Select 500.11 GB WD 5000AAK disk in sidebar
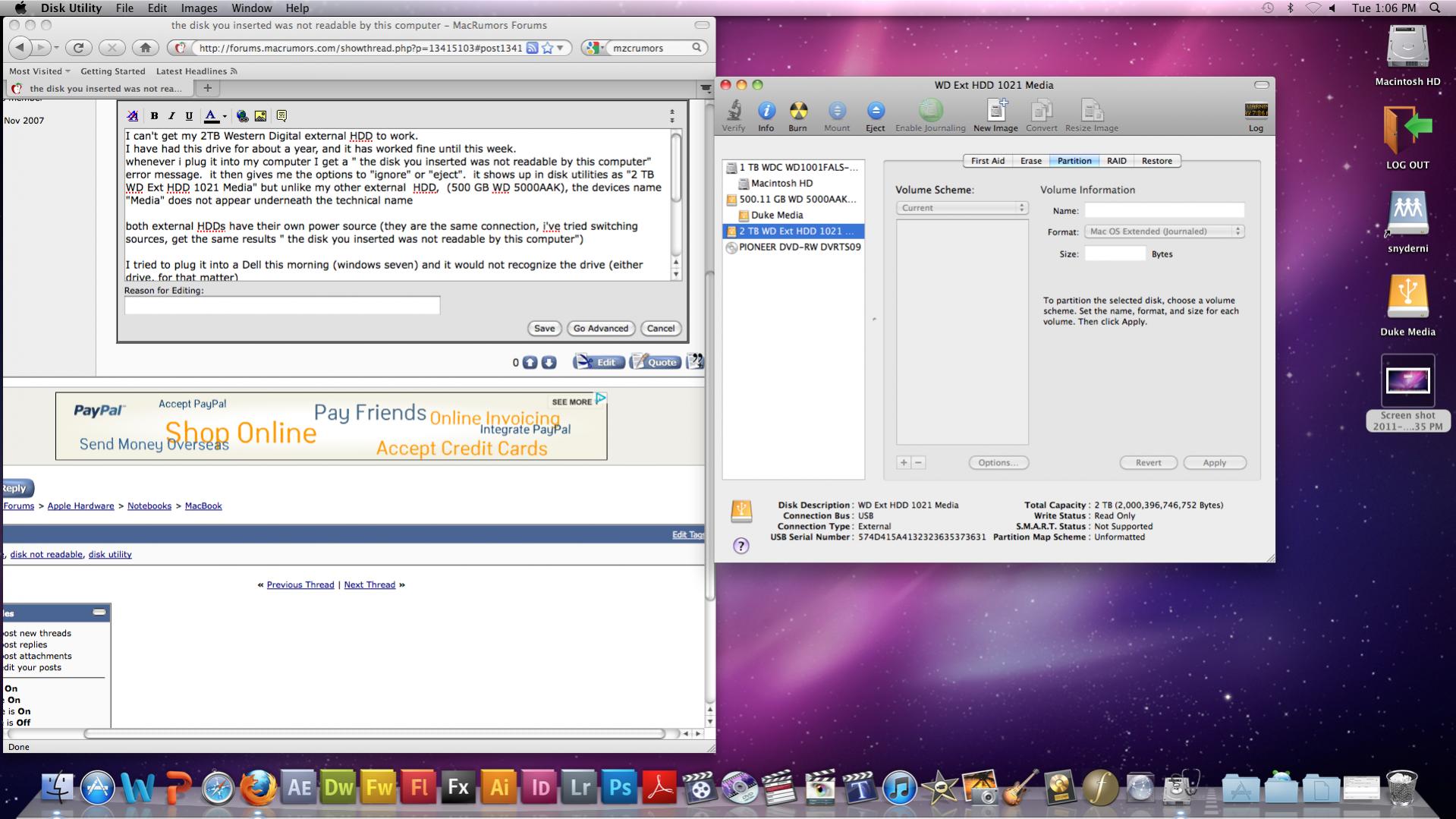Image resolution: width=1456 pixels, height=819 pixels. coord(791,199)
